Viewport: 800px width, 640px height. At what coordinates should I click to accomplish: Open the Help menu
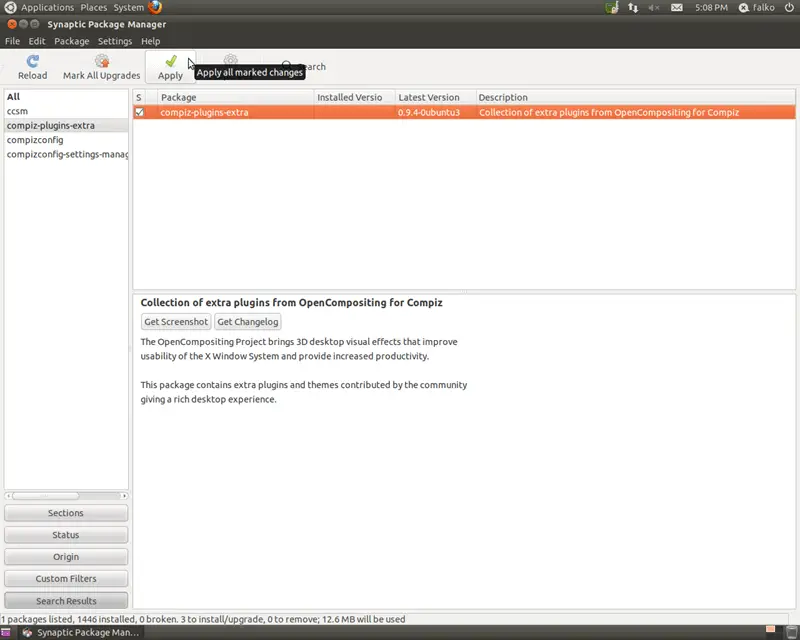(151, 41)
